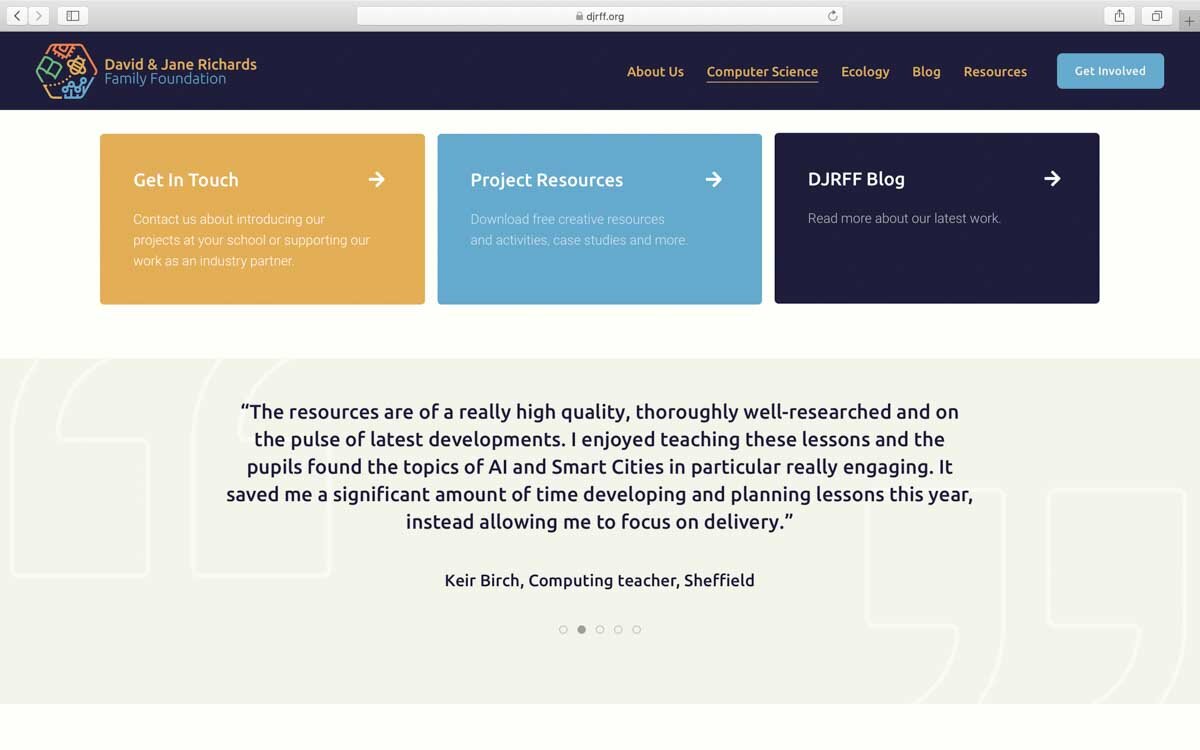Toggle the Safari sidebar icon

coord(73,16)
